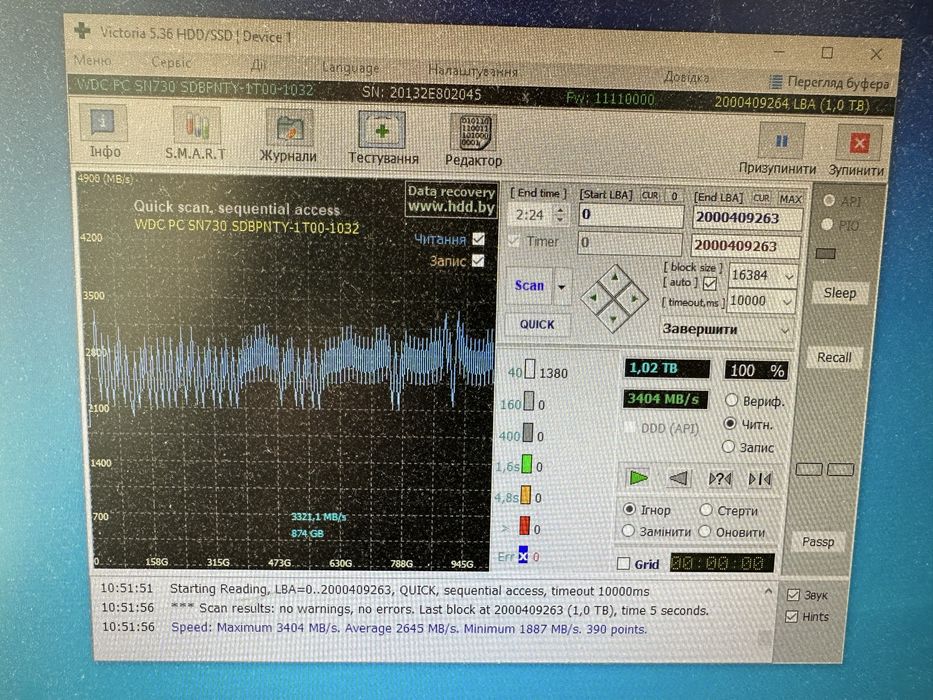Image resolution: width=933 pixels, height=700 pixels.
Task: Select the Вериф. verify radio button
Action: 731,400
